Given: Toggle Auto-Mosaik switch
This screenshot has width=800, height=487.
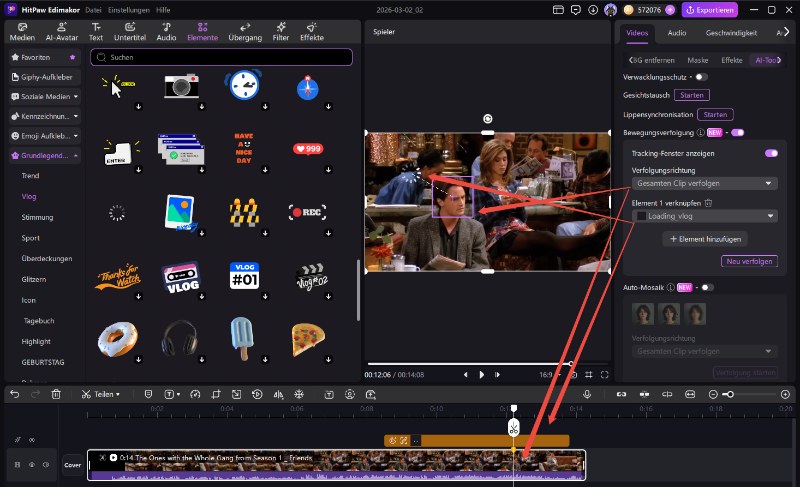Looking at the screenshot, I should pos(707,288).
